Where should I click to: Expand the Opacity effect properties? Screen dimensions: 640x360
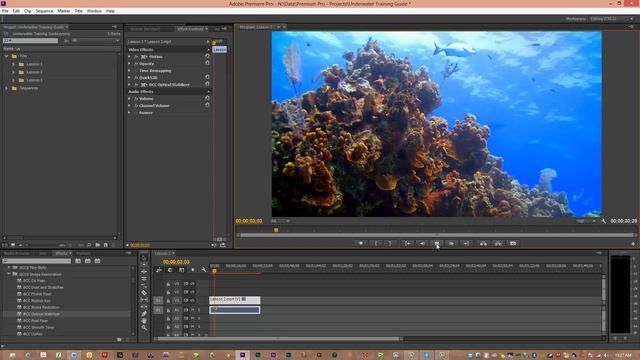(x=130, y=64)
